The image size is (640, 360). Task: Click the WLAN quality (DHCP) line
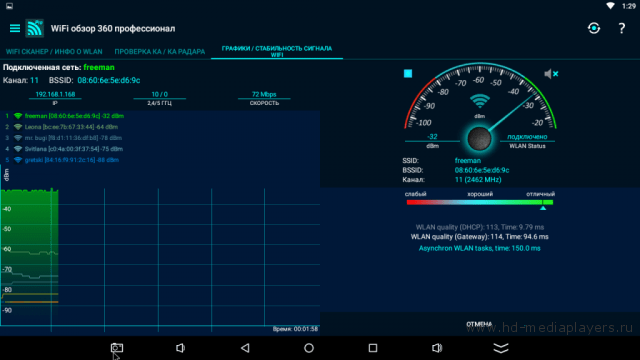click(480, 227)
